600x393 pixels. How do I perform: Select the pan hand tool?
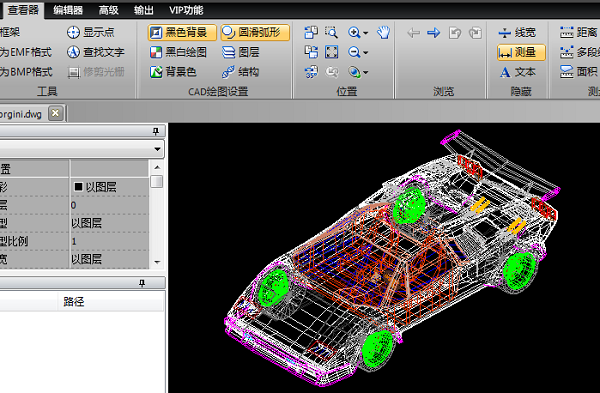[383, 33]
